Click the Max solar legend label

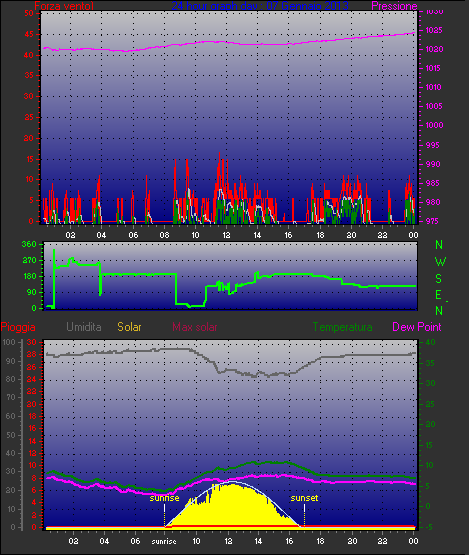click(x=195, y=327)
